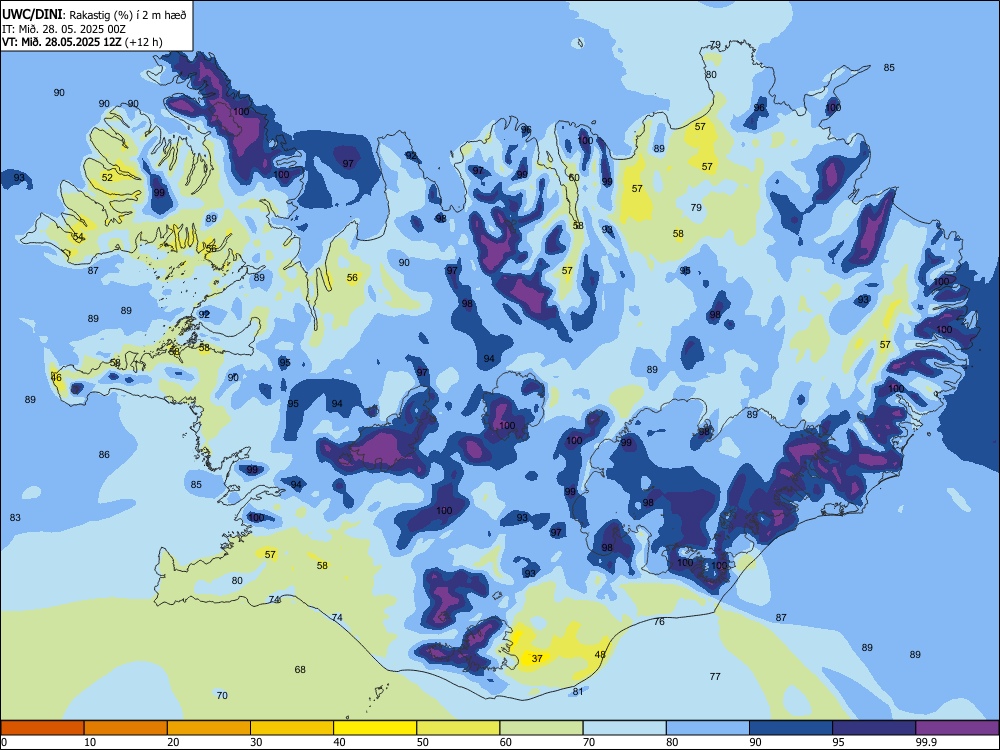Click the humidity value 52 in the Westfjords
Screen dimensions: 1000x750
point(107,177)
